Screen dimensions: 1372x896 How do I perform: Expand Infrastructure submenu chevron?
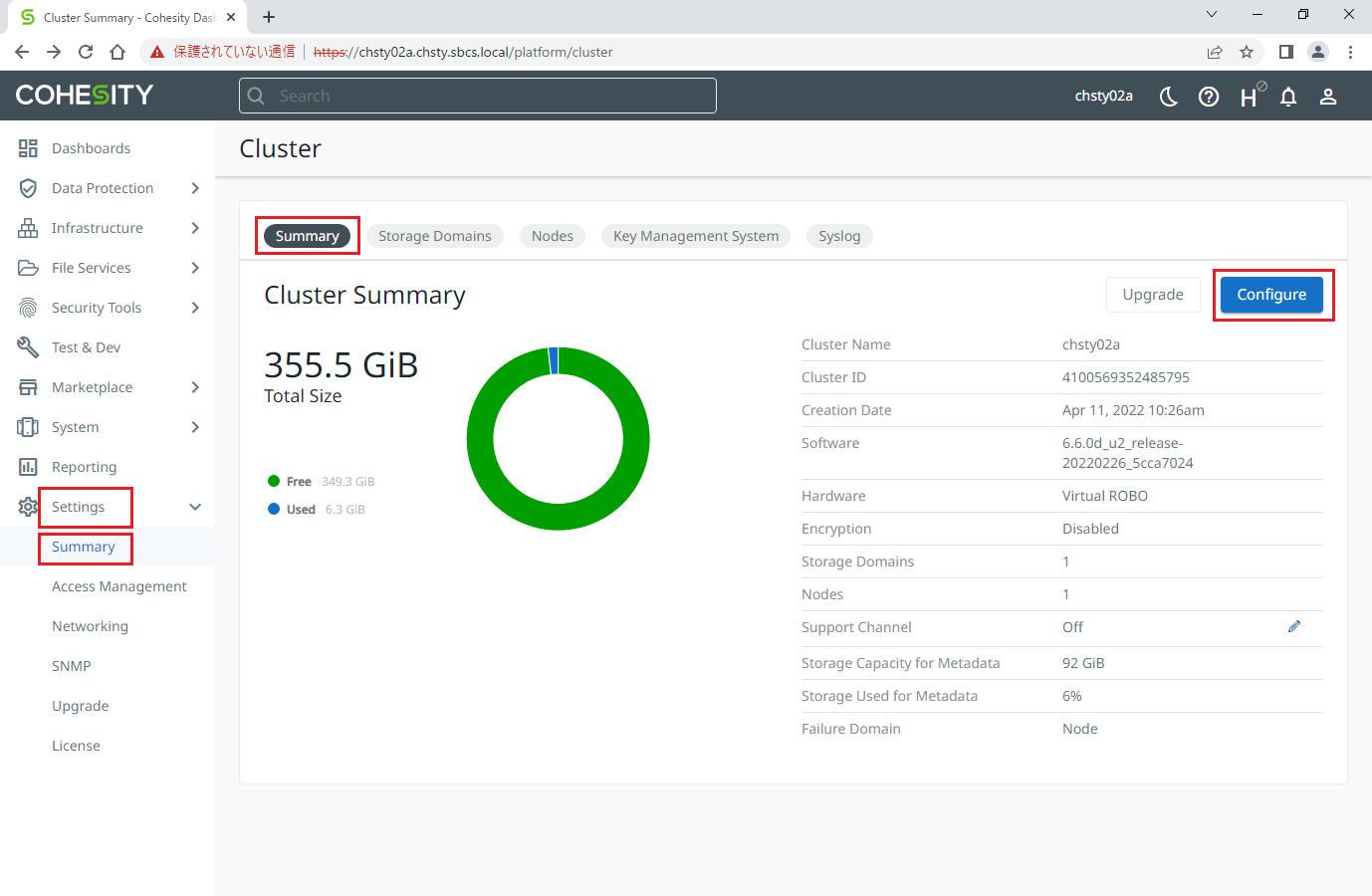[195, 228]
